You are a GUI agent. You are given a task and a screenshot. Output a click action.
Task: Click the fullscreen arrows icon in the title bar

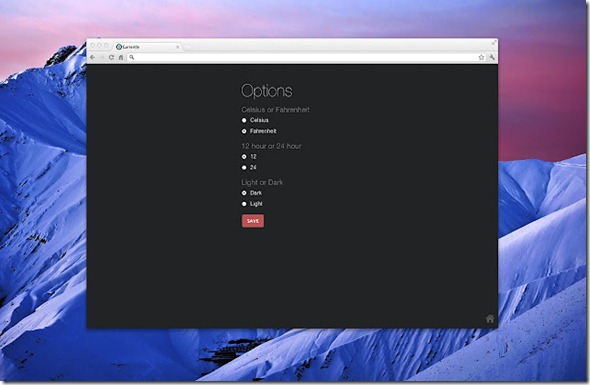tap(494, 43)
